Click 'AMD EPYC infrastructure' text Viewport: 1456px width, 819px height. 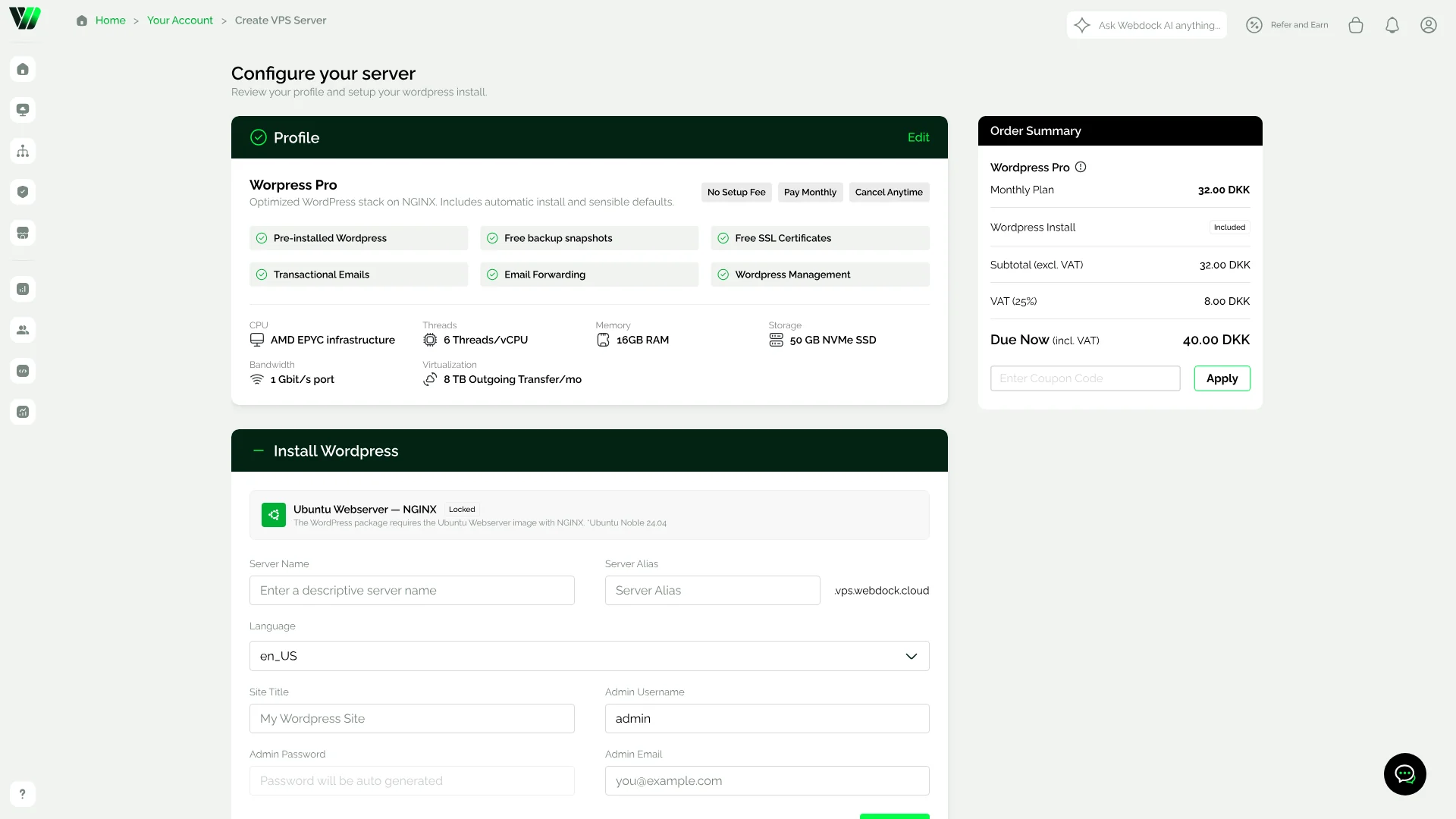click(x=333, y=340)
